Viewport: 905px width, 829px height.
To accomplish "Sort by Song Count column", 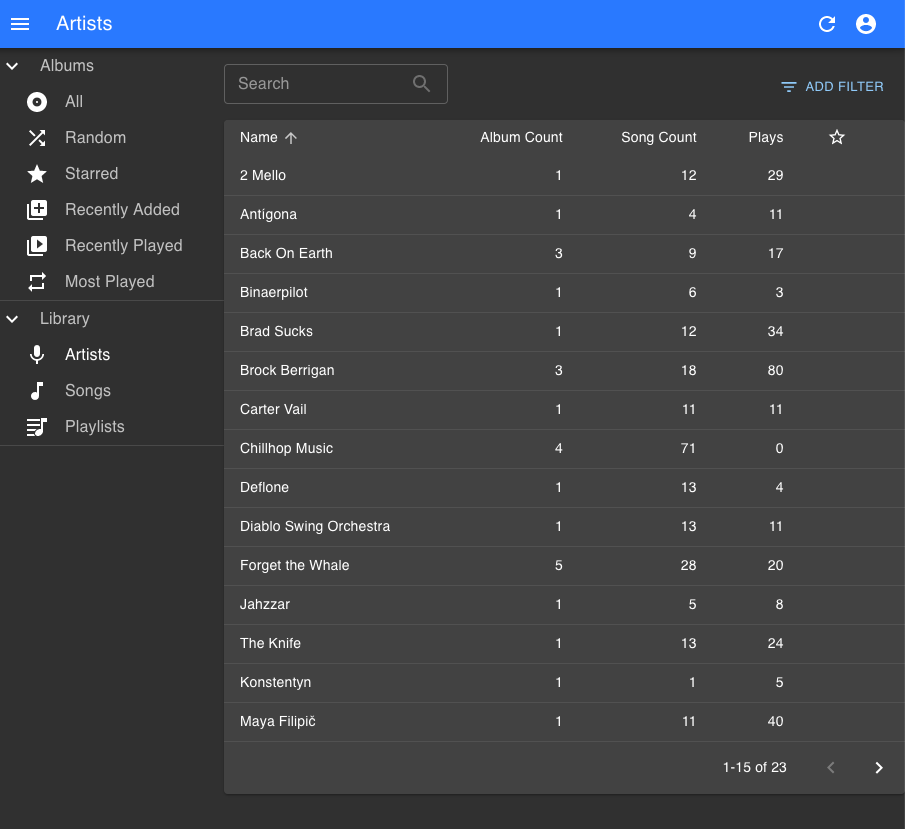I will click(659, 137).
